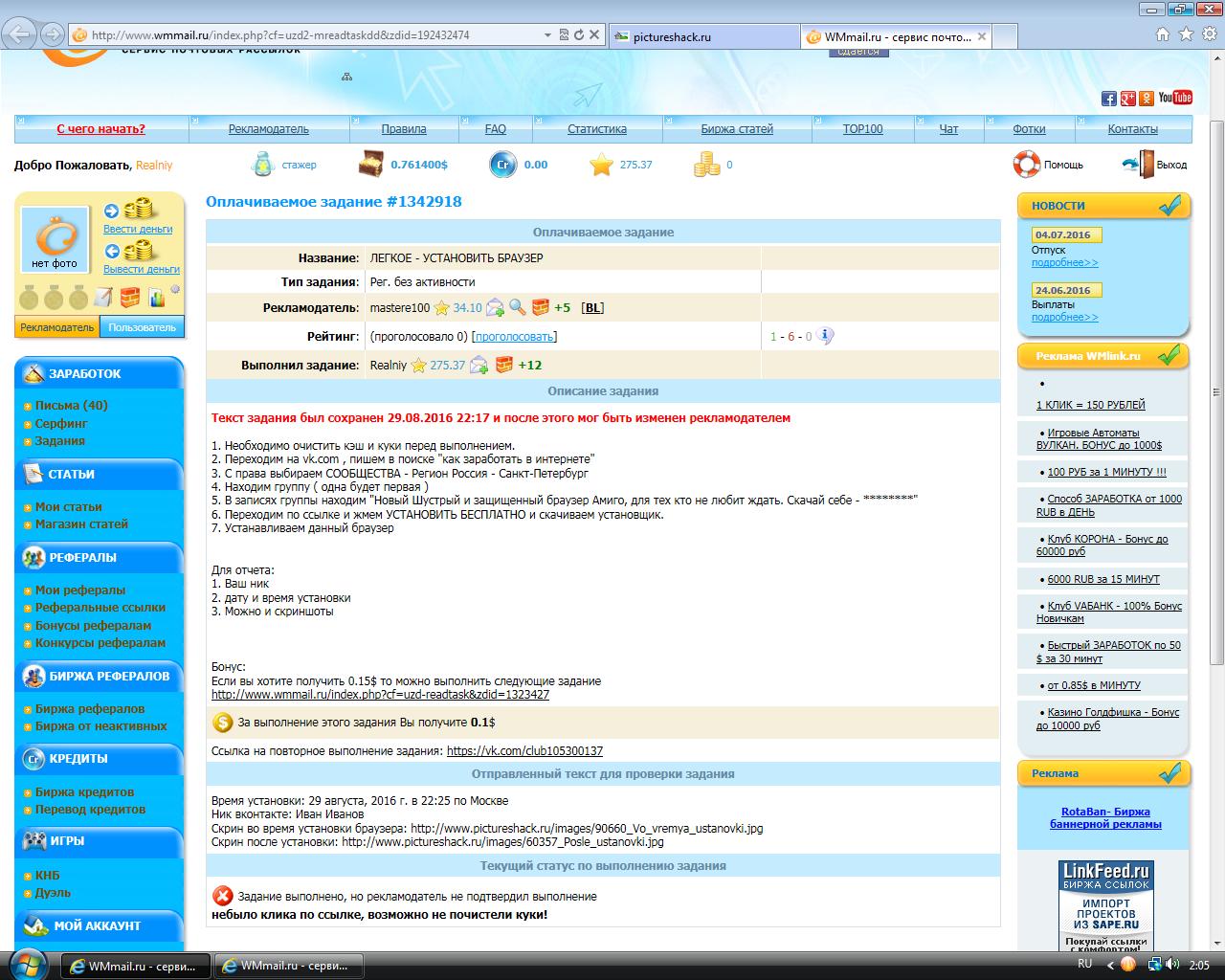Screen dimensions: 1225x980
Task: Open 04.07.2016 news 'подробнее>>' link
Action: point(1065,262)
